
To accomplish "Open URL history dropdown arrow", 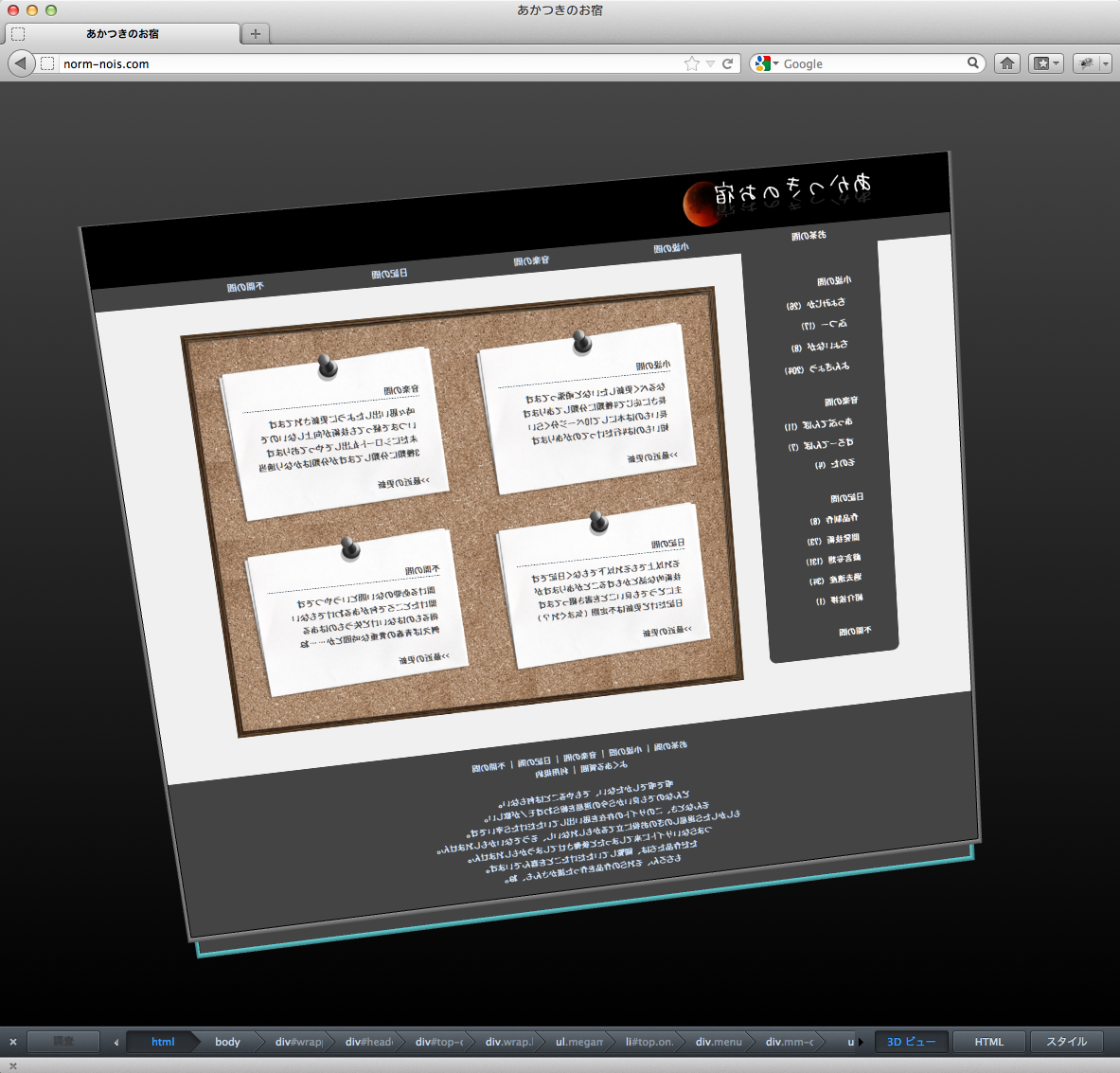I will point(710,63).
